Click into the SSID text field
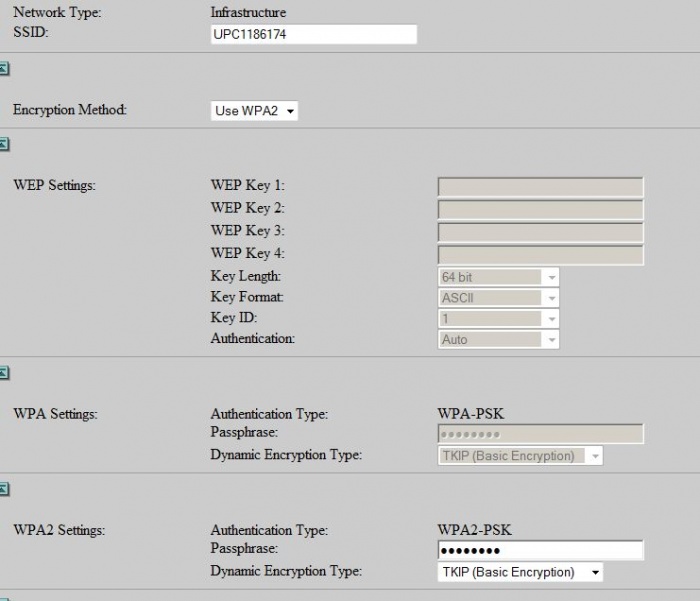The width and height of the screenshot is (700, 601). pyautogui.click(x=313, y=34)
